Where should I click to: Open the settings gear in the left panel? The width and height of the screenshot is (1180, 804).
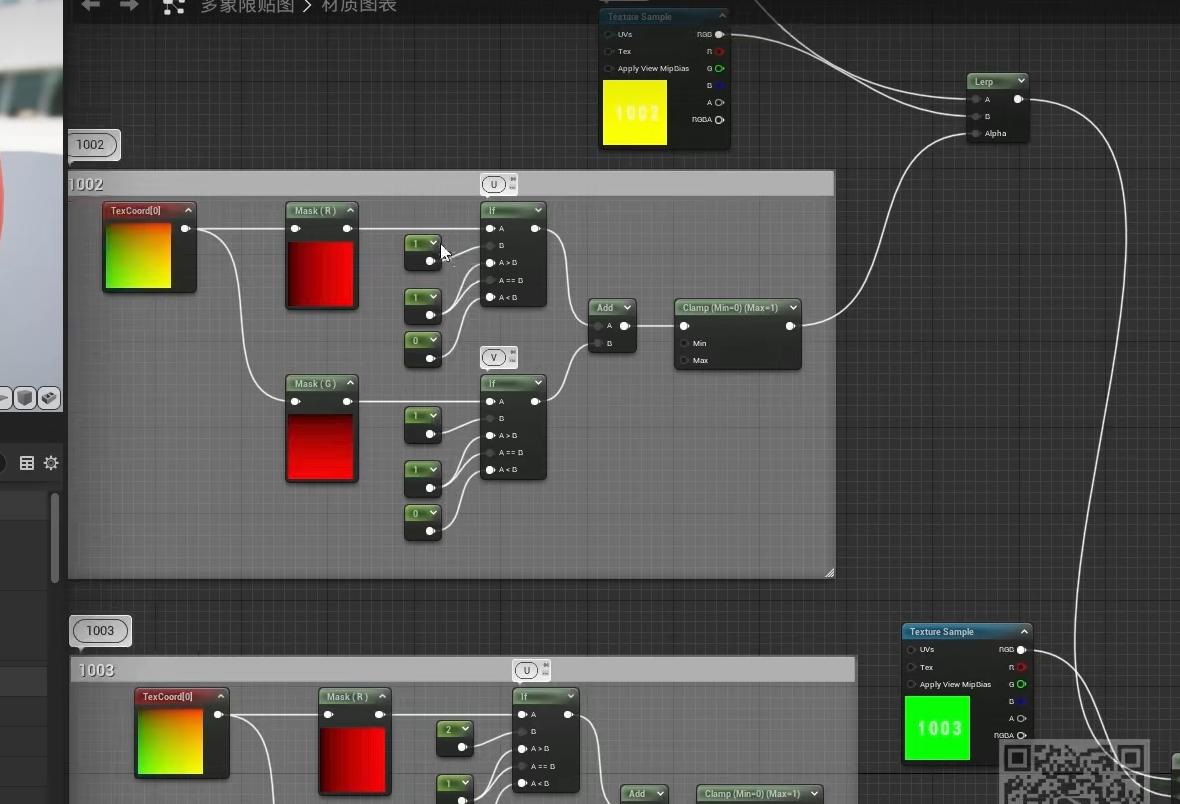click(51, 463)
